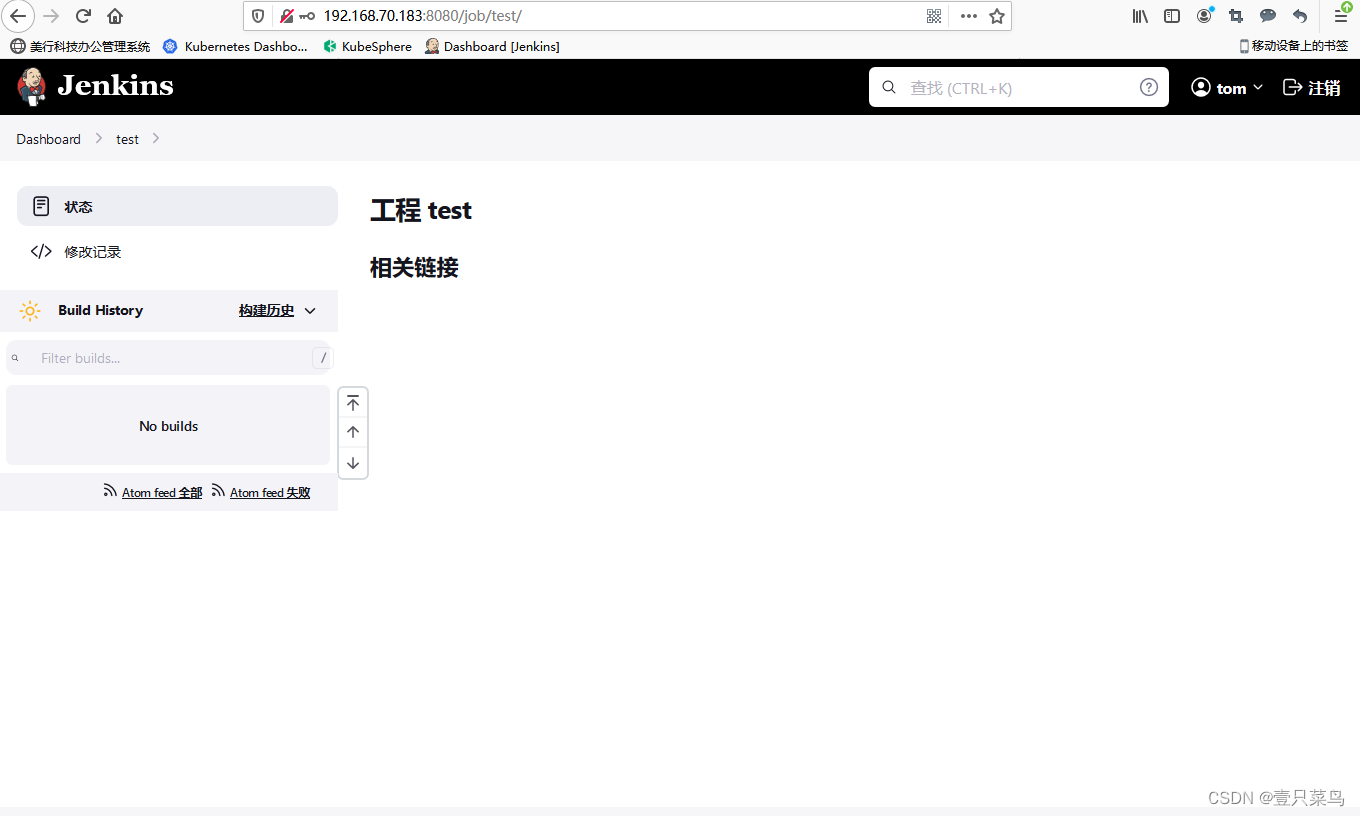Screen dimensions: 1360x816
Task: Open 美行科技办公管理系统 bookmark
Action: click(81, 46)
